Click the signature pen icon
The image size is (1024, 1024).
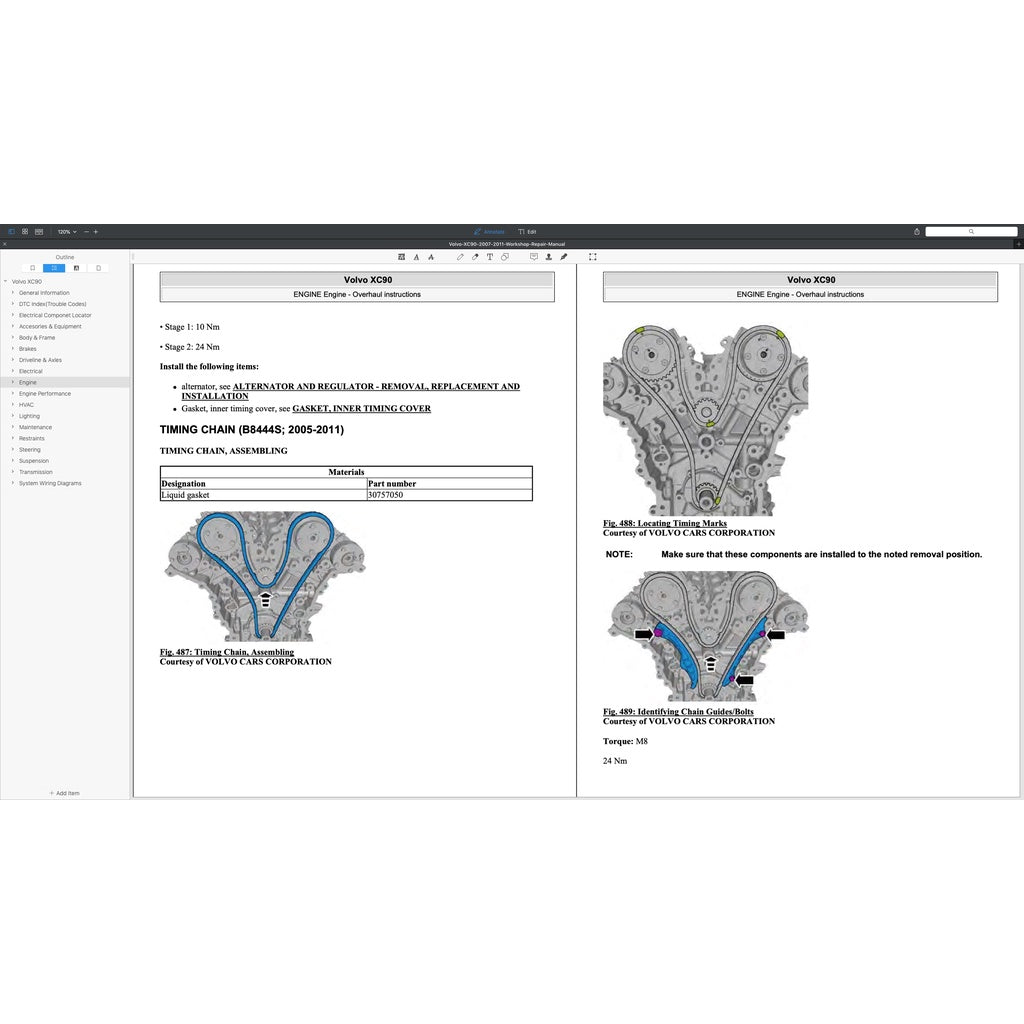coord(564,257)
